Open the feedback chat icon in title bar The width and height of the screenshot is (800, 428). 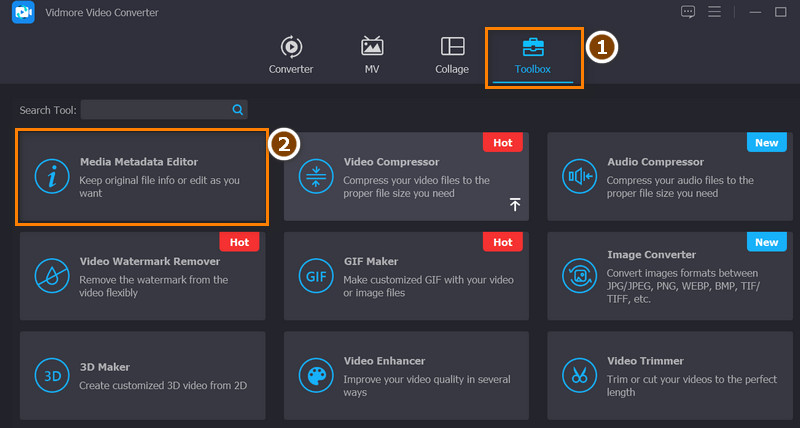687,12
